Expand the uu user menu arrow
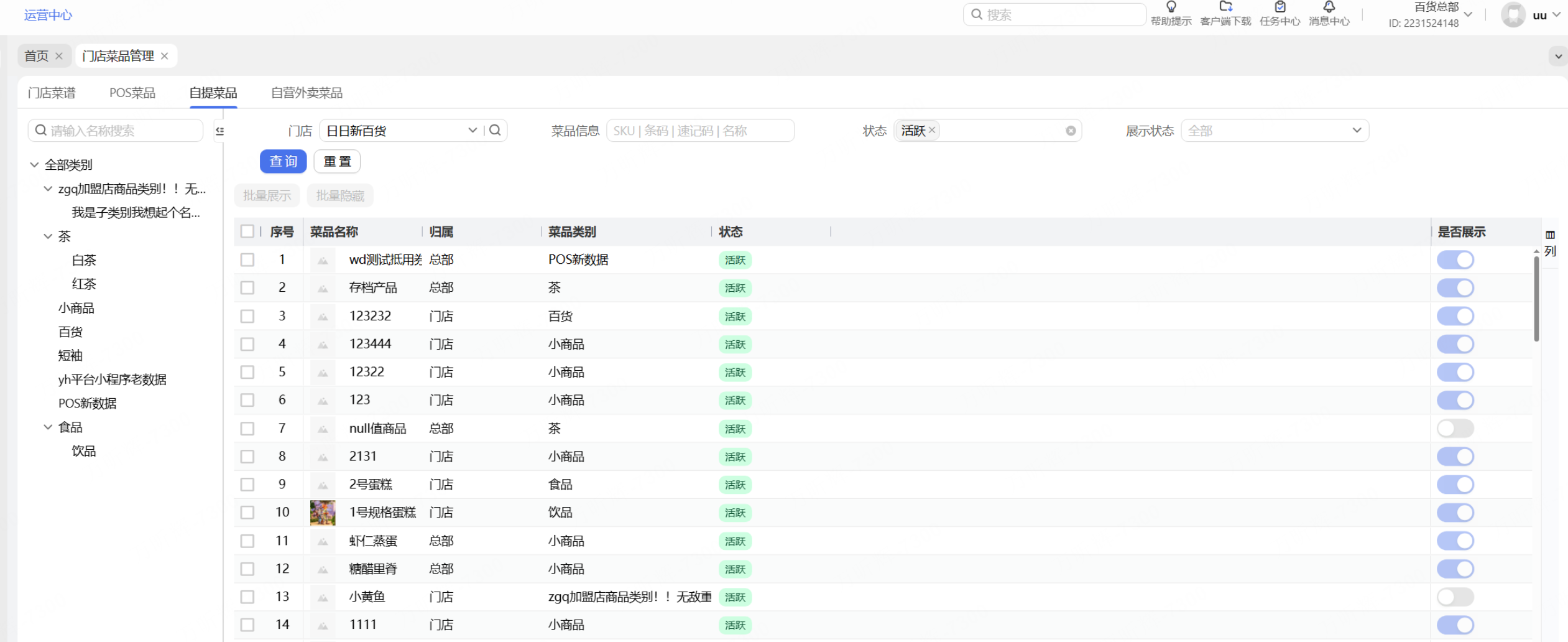Image resolution: width=1568 pixels, height=642 pixels. point(1556,15)
